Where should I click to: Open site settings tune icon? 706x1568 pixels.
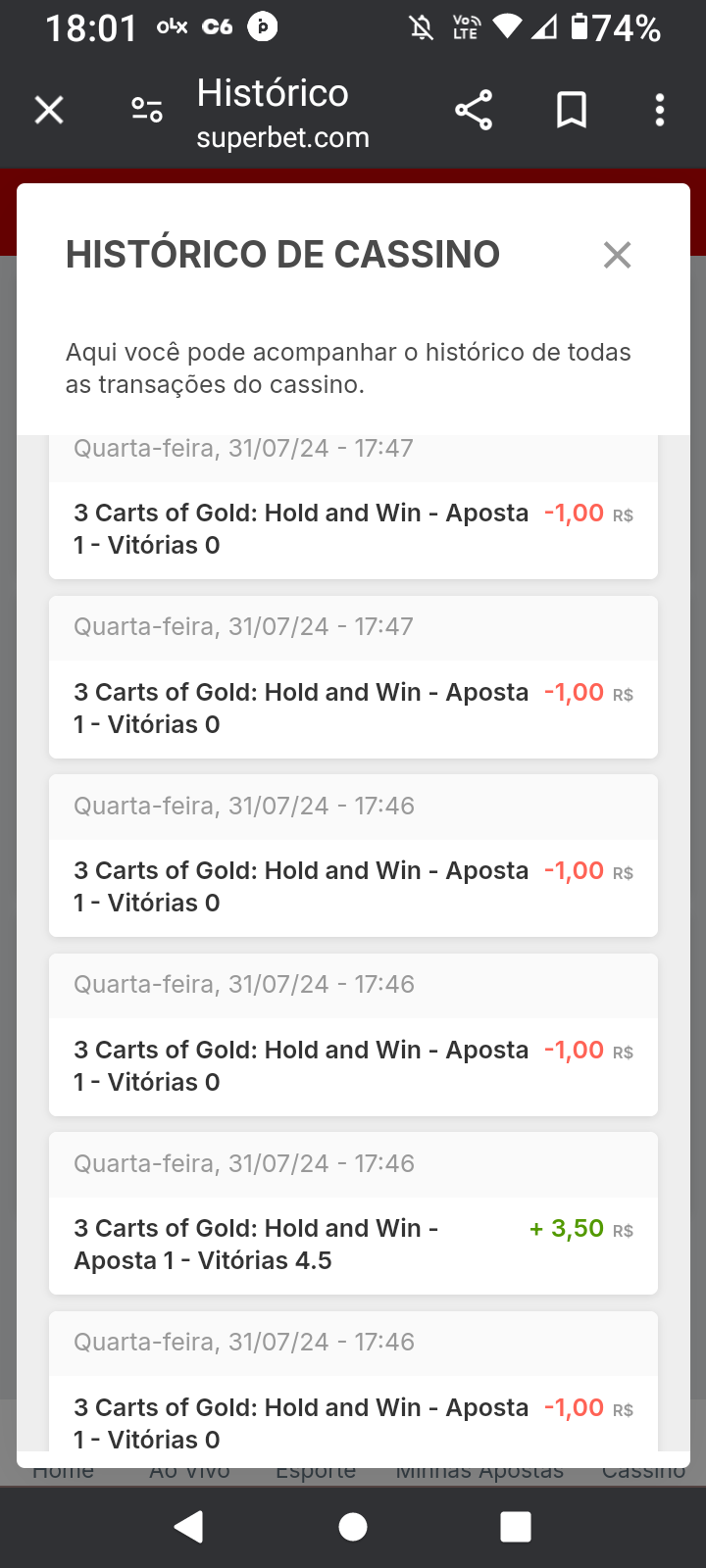click(147, 110)
